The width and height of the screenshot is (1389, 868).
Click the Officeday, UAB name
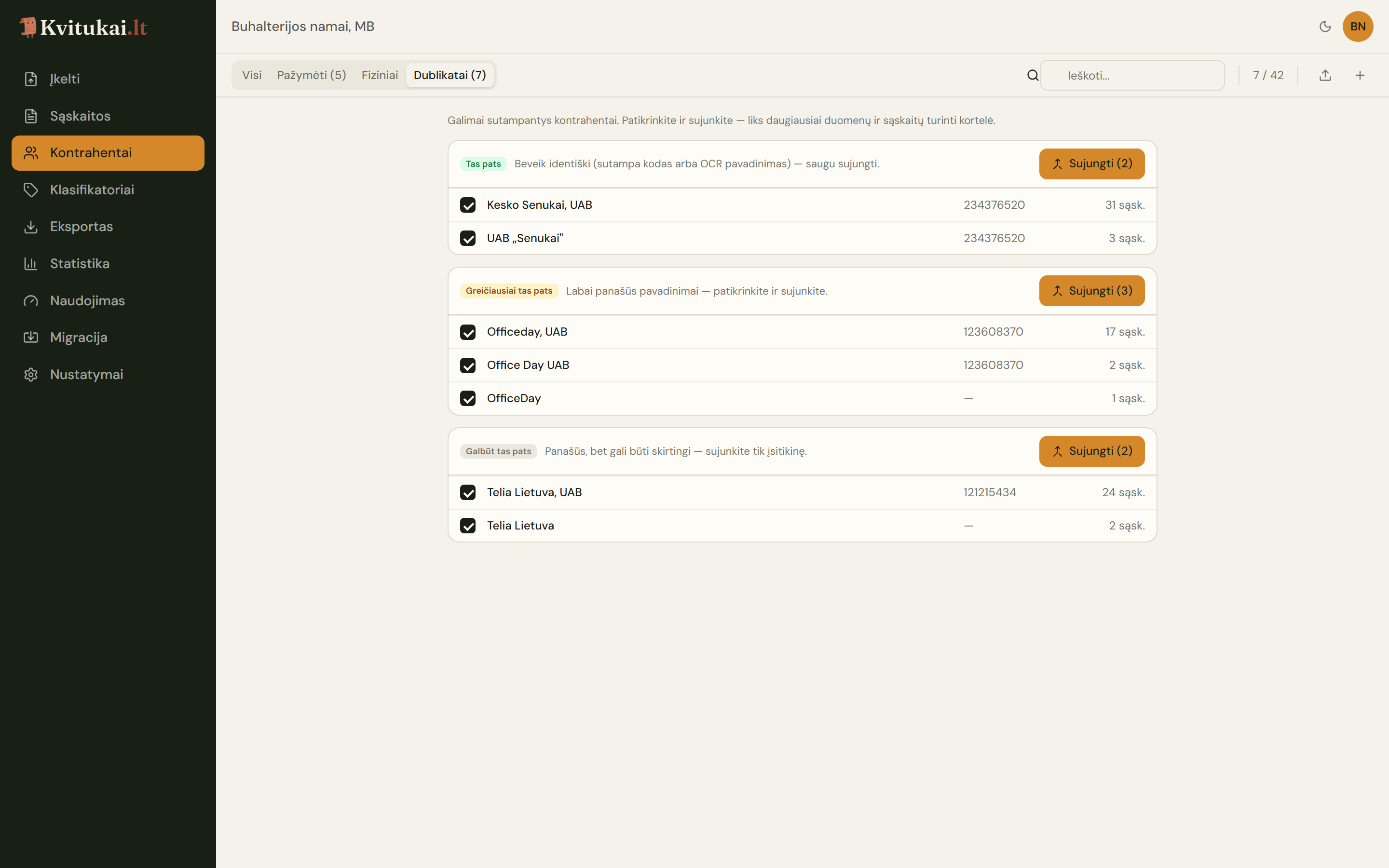click(527, 332)
